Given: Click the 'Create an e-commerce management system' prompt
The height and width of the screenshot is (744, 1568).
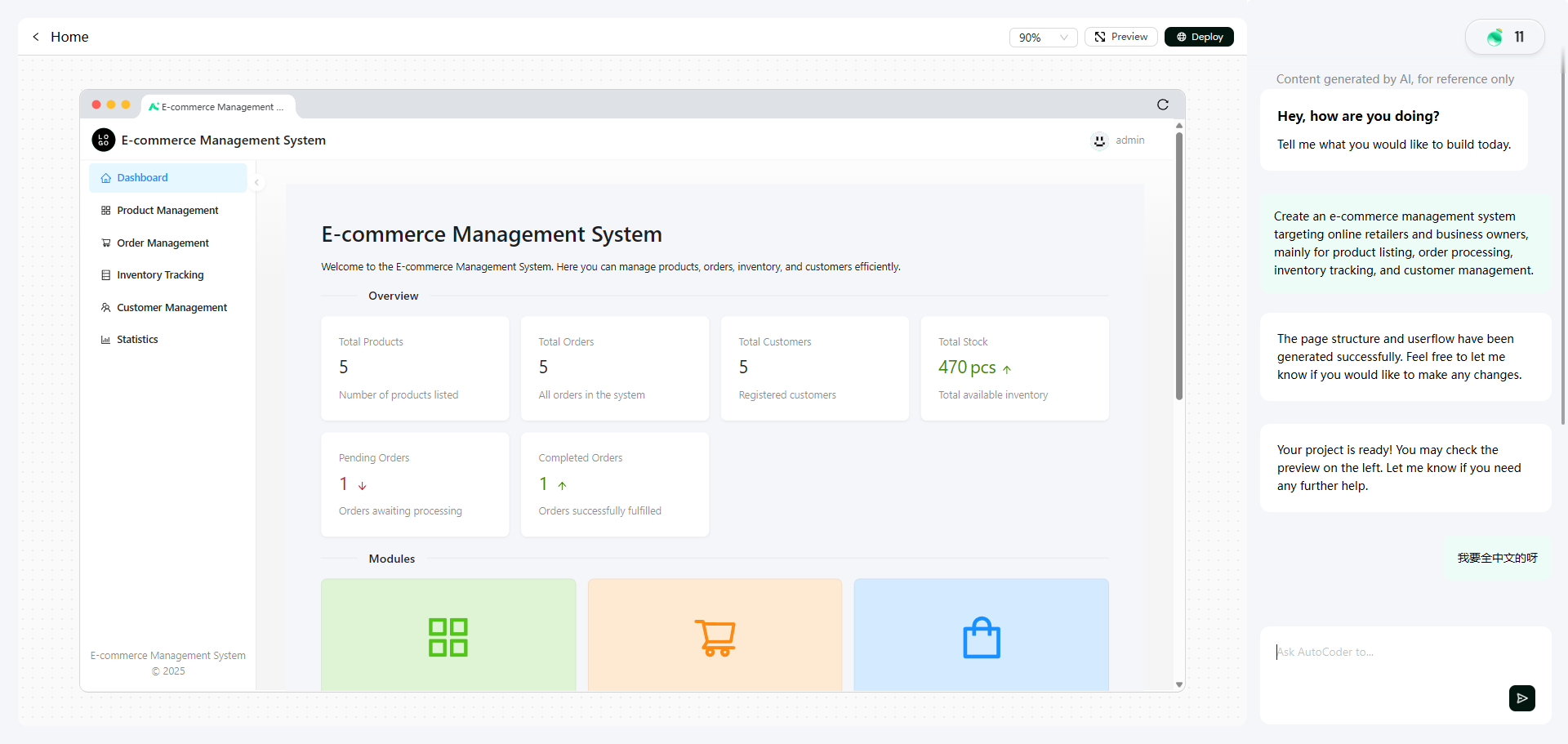Looking at the screenshot, I should click(1404, 243).
